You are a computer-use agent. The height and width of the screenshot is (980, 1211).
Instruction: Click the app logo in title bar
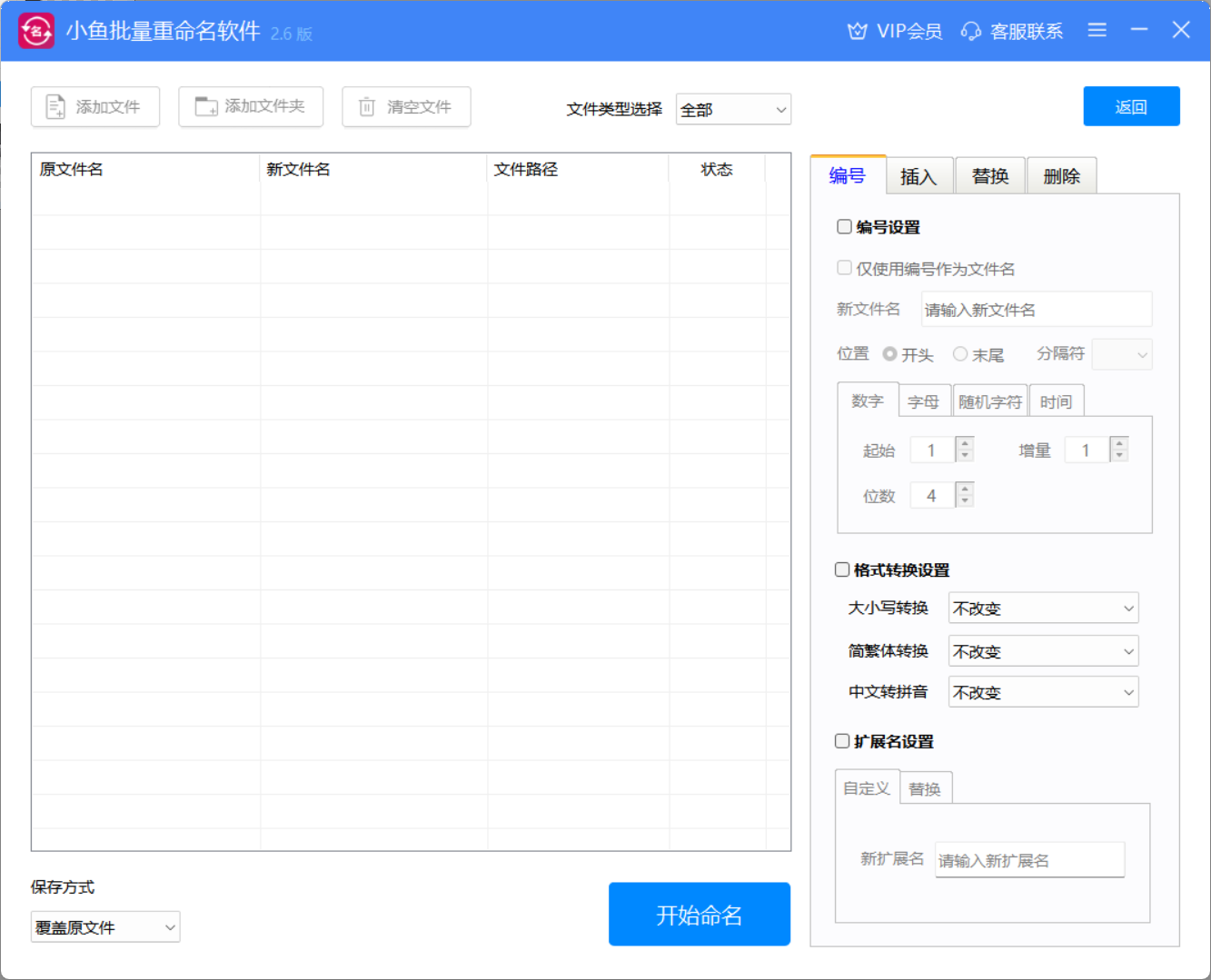point(36,30)
